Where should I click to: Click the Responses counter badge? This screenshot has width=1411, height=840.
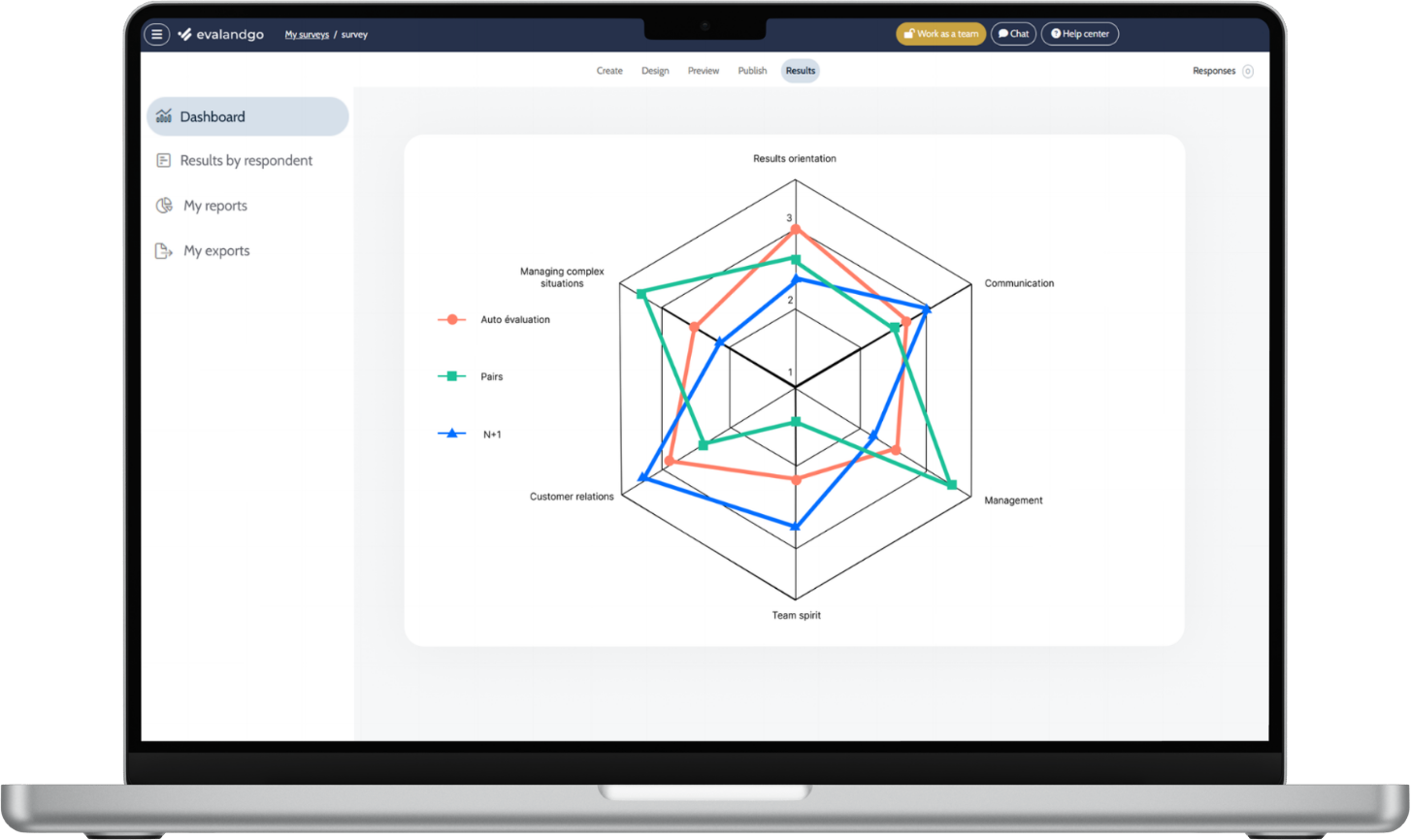click(x=1247, y=71)
